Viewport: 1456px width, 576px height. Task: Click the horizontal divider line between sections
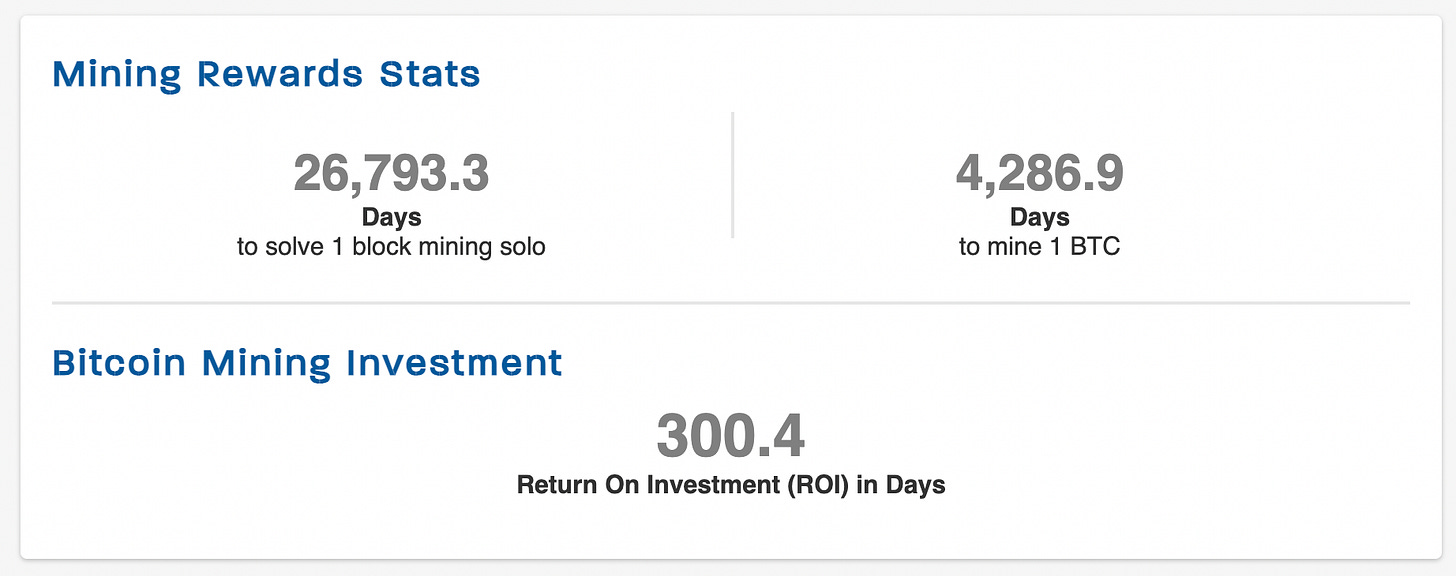(731, 302)
